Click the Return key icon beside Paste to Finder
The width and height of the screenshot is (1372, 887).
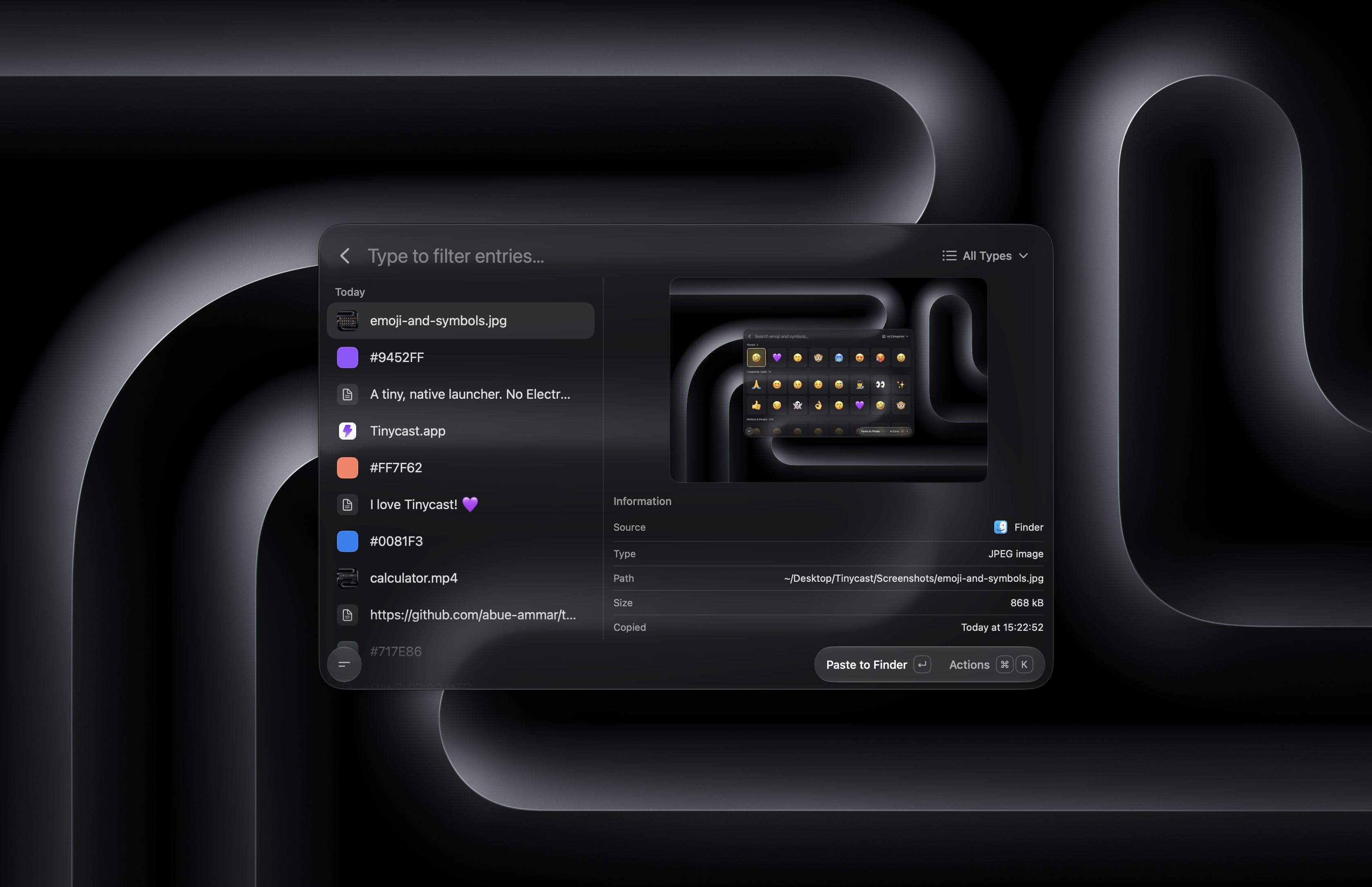[x=922, y=665]
